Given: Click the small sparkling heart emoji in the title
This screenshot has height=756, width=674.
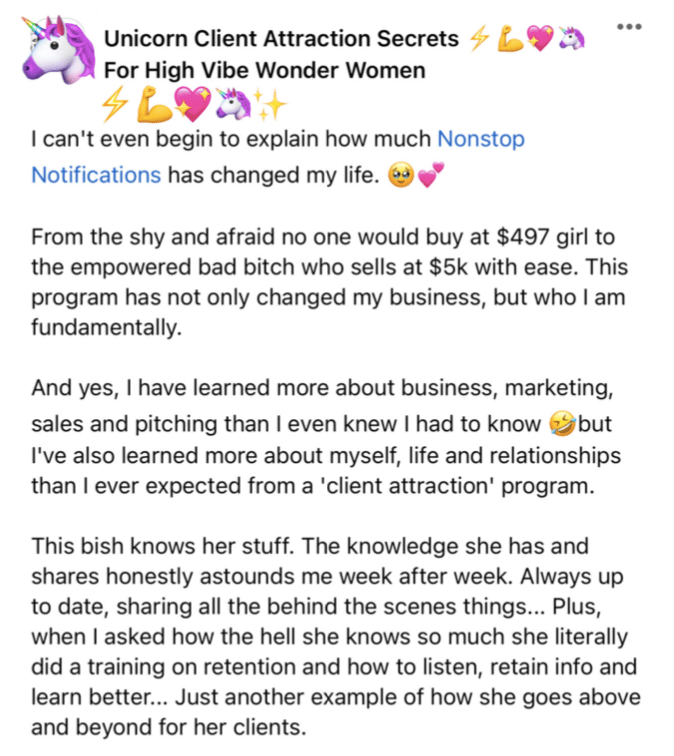Looking at the screenshot, I should pyautogui.click(x=539, y=39).
